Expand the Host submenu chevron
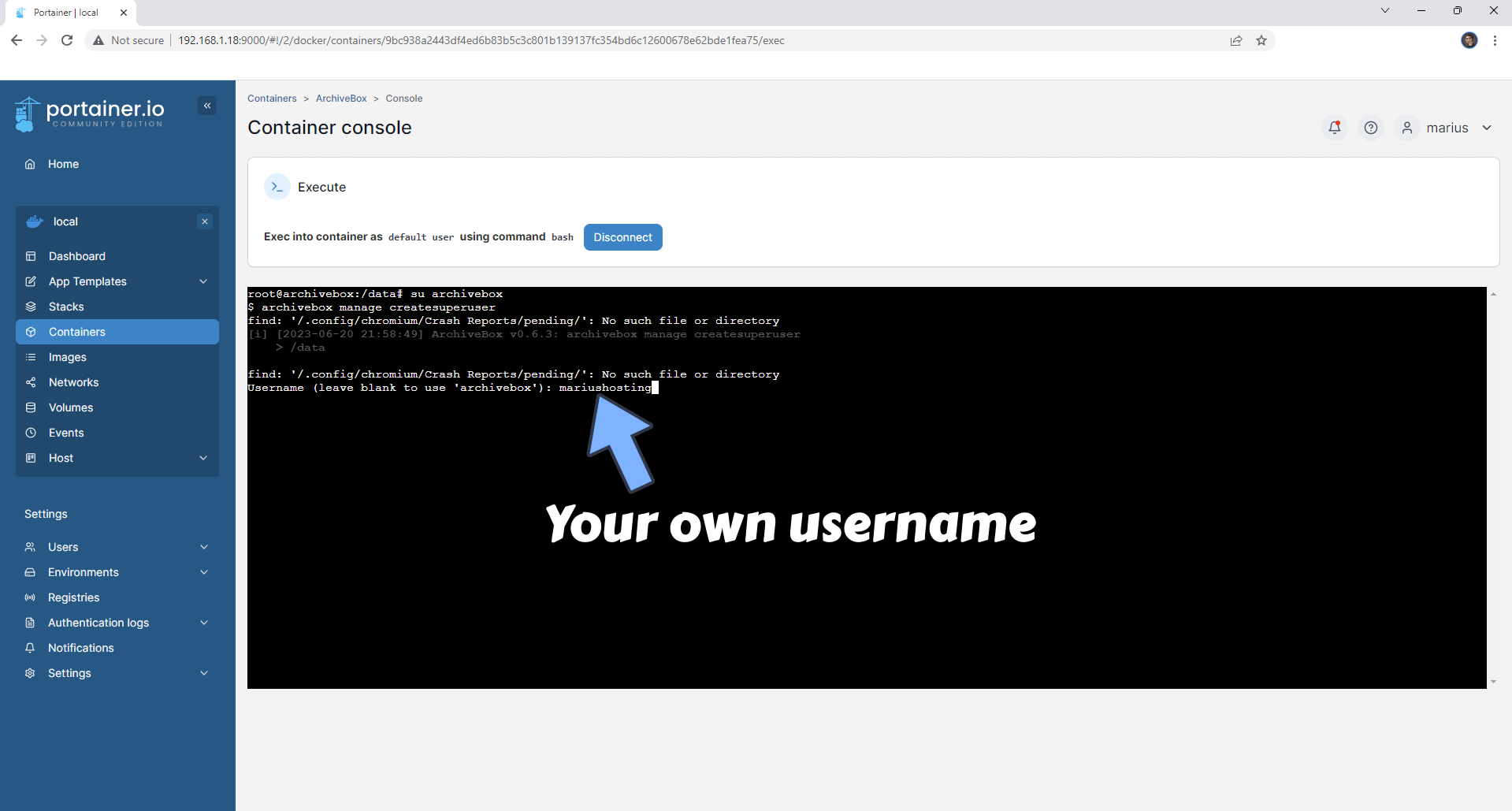This screenshot has height=811, width=1512. 203,458
